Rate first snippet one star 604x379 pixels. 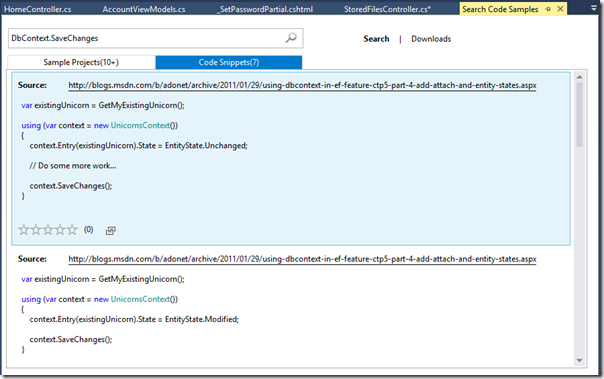(x=23, y=230)
